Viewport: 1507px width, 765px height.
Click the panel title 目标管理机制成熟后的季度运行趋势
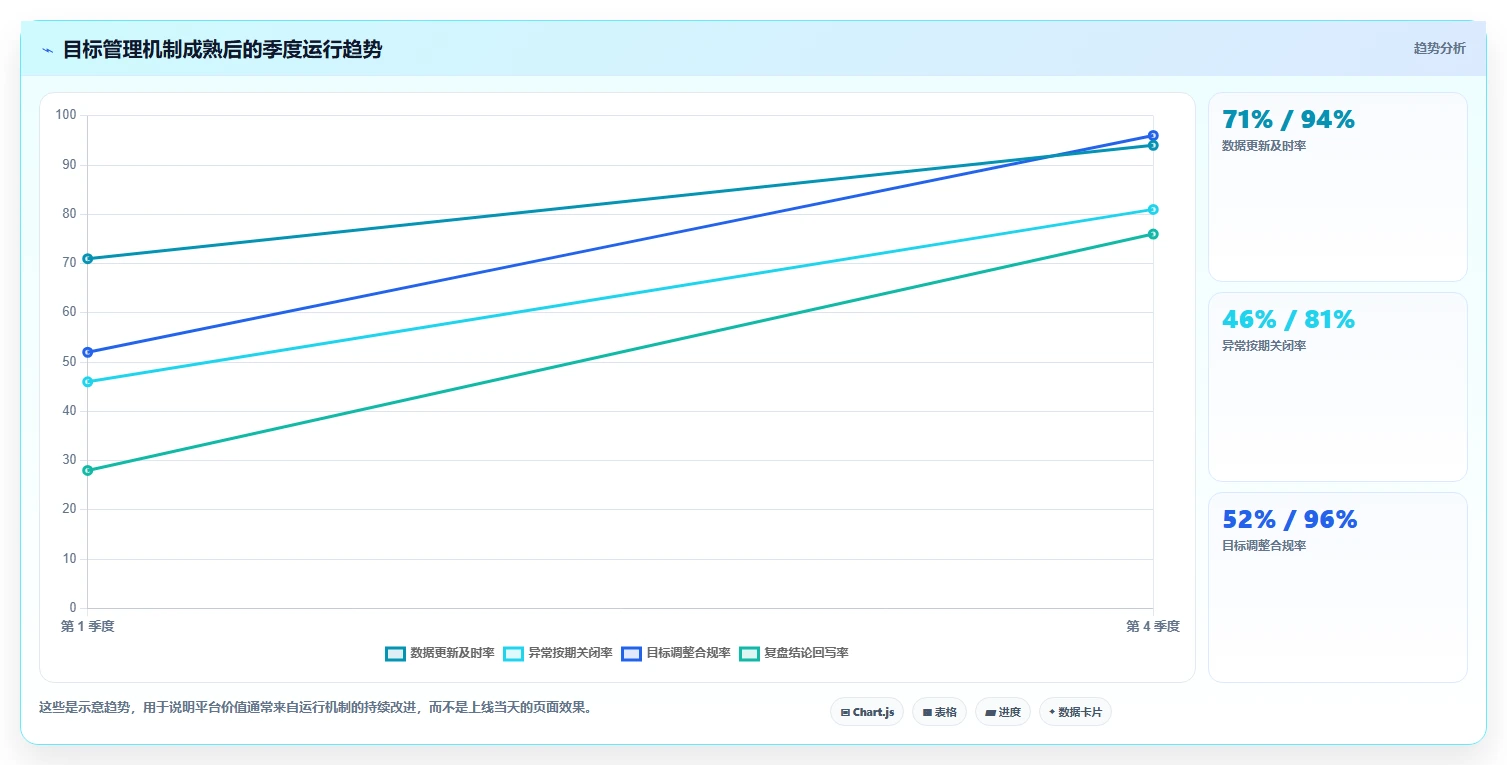tap(222, 50)
